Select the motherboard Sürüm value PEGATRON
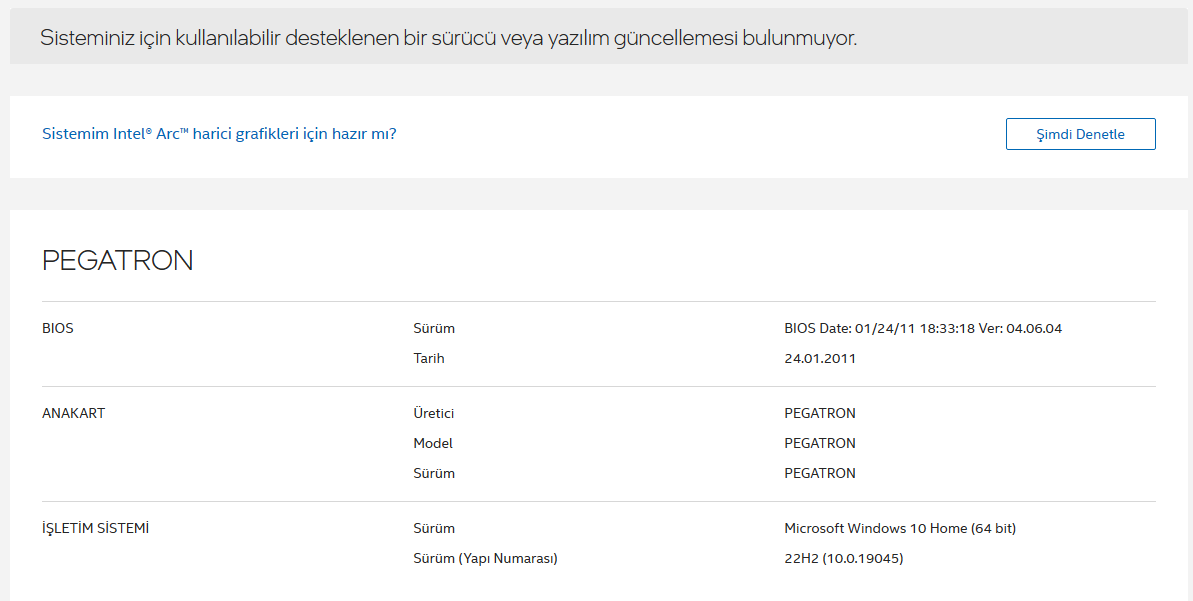 [x=819, y=473]
